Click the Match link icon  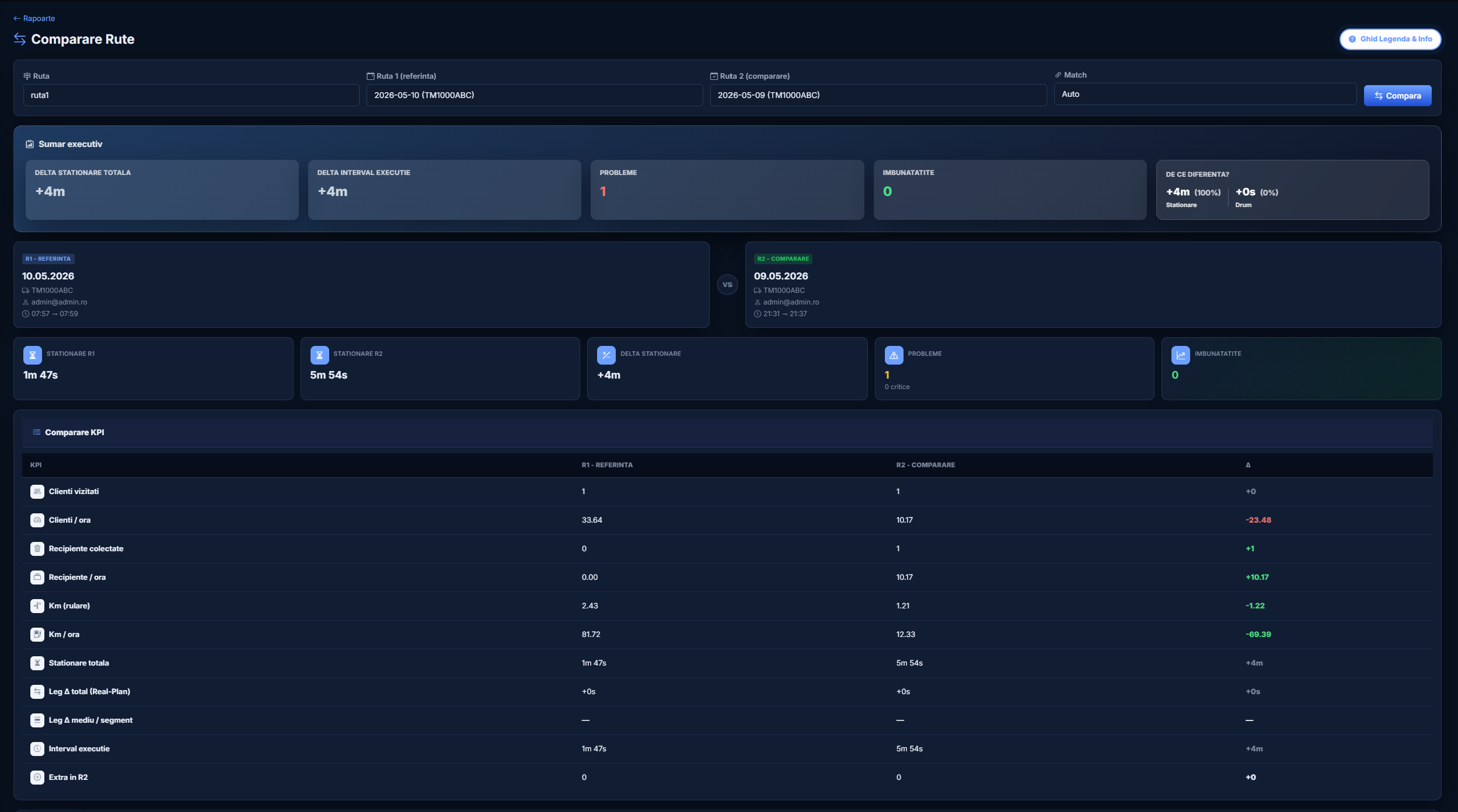1058,75
